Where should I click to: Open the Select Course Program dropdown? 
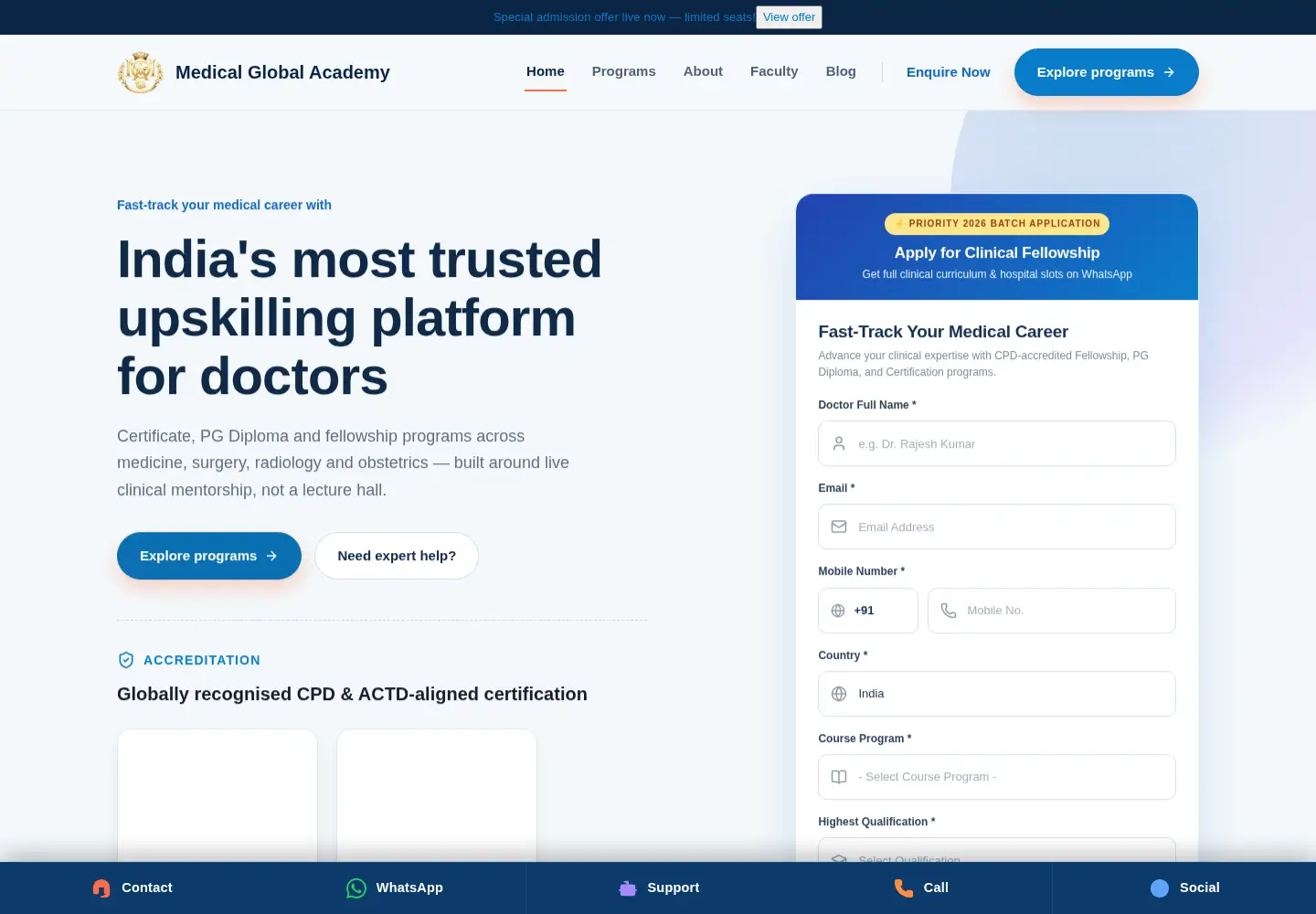pyautogui.click(x=997, y=777)
